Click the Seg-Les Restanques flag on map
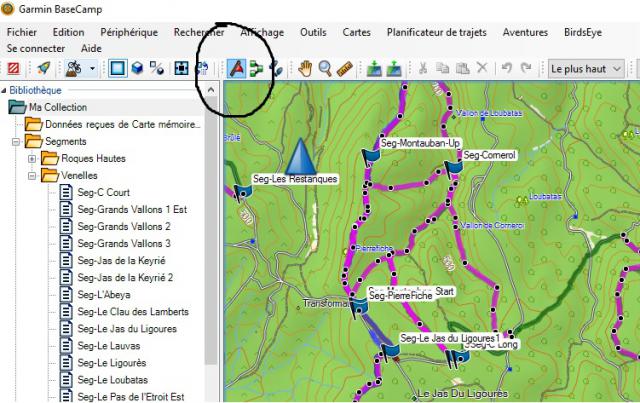The height and width of the screenshot is (403, 640). (242, 191)
